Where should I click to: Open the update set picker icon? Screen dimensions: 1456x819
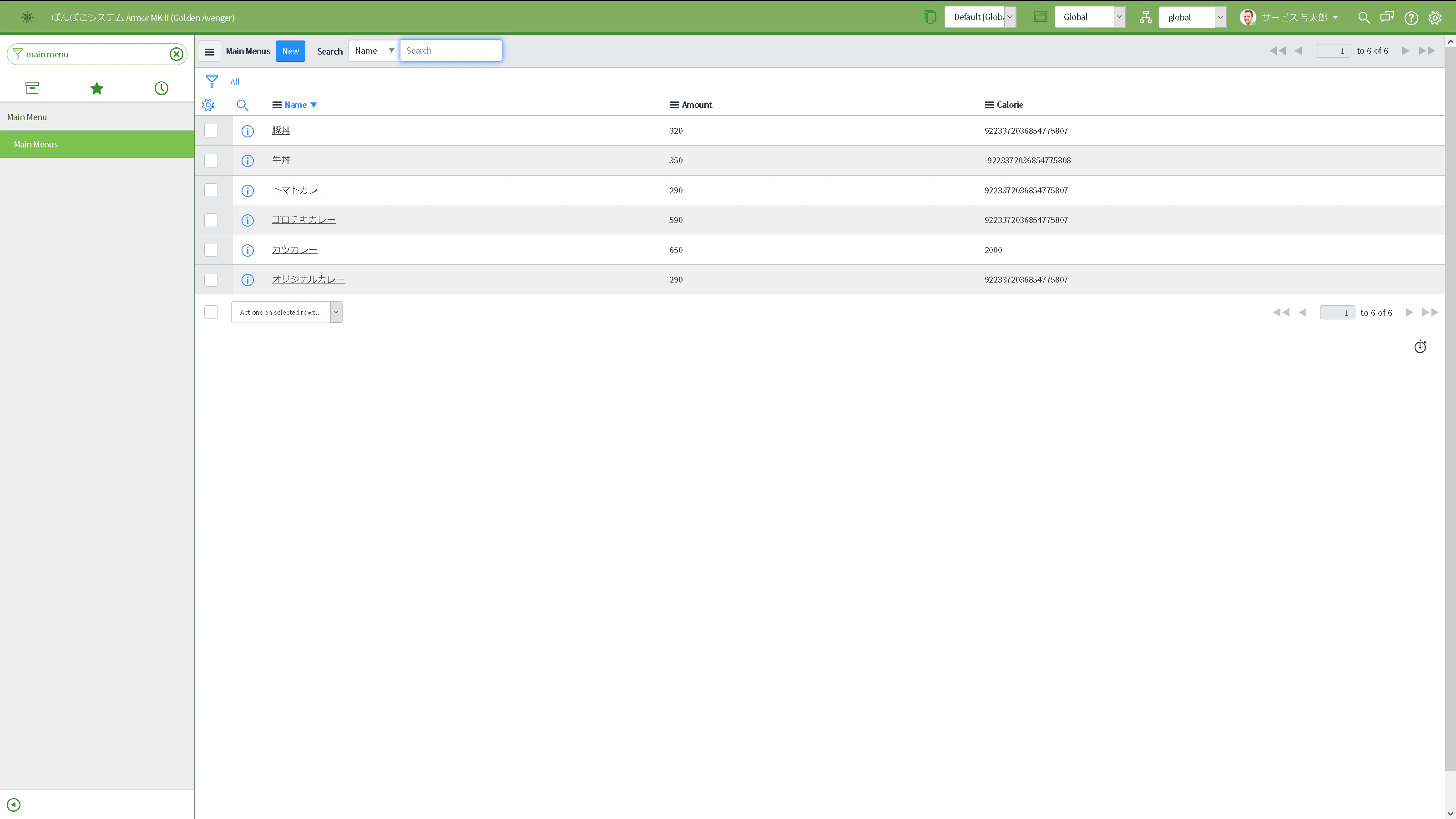tap(930, 17)
